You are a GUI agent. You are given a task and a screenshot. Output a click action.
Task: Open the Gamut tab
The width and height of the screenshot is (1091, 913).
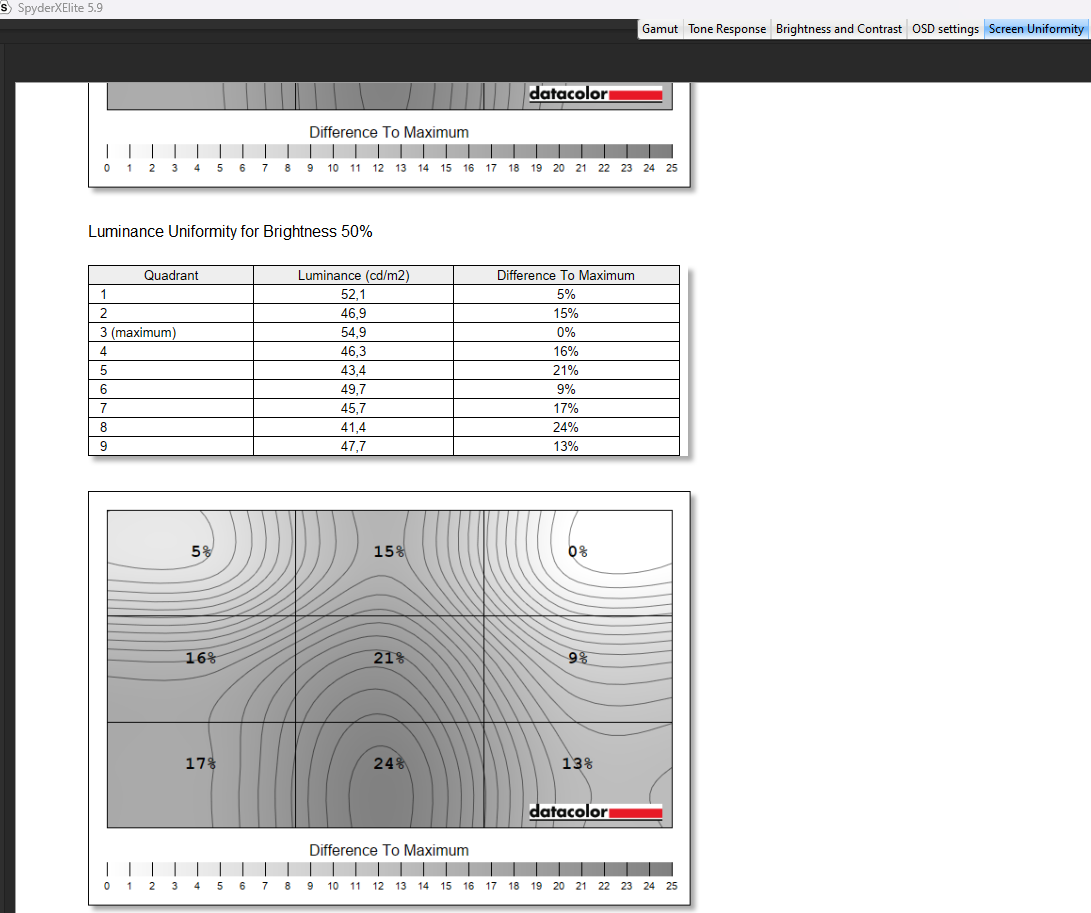[660, 29]
